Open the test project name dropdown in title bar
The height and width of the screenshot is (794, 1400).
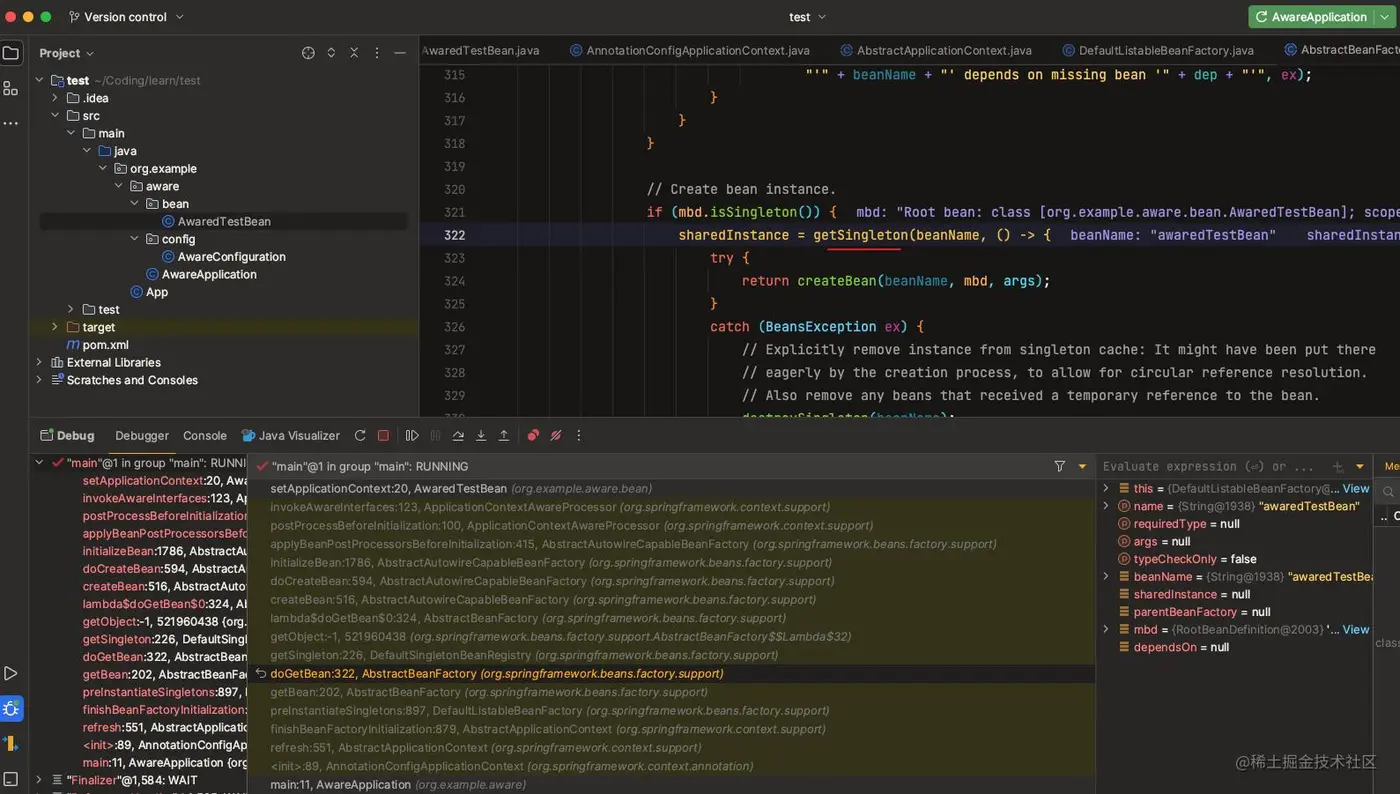(807, 17)
